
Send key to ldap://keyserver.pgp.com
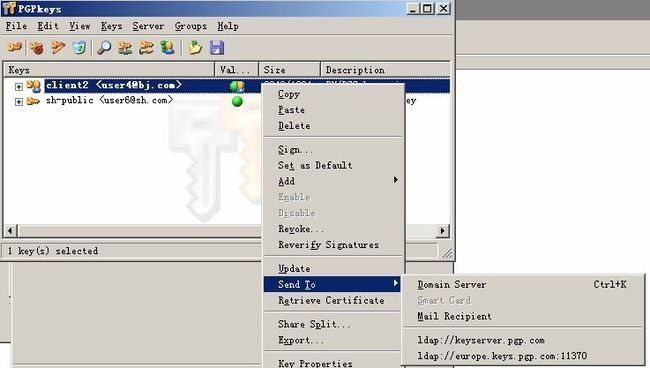click(522, 340)
